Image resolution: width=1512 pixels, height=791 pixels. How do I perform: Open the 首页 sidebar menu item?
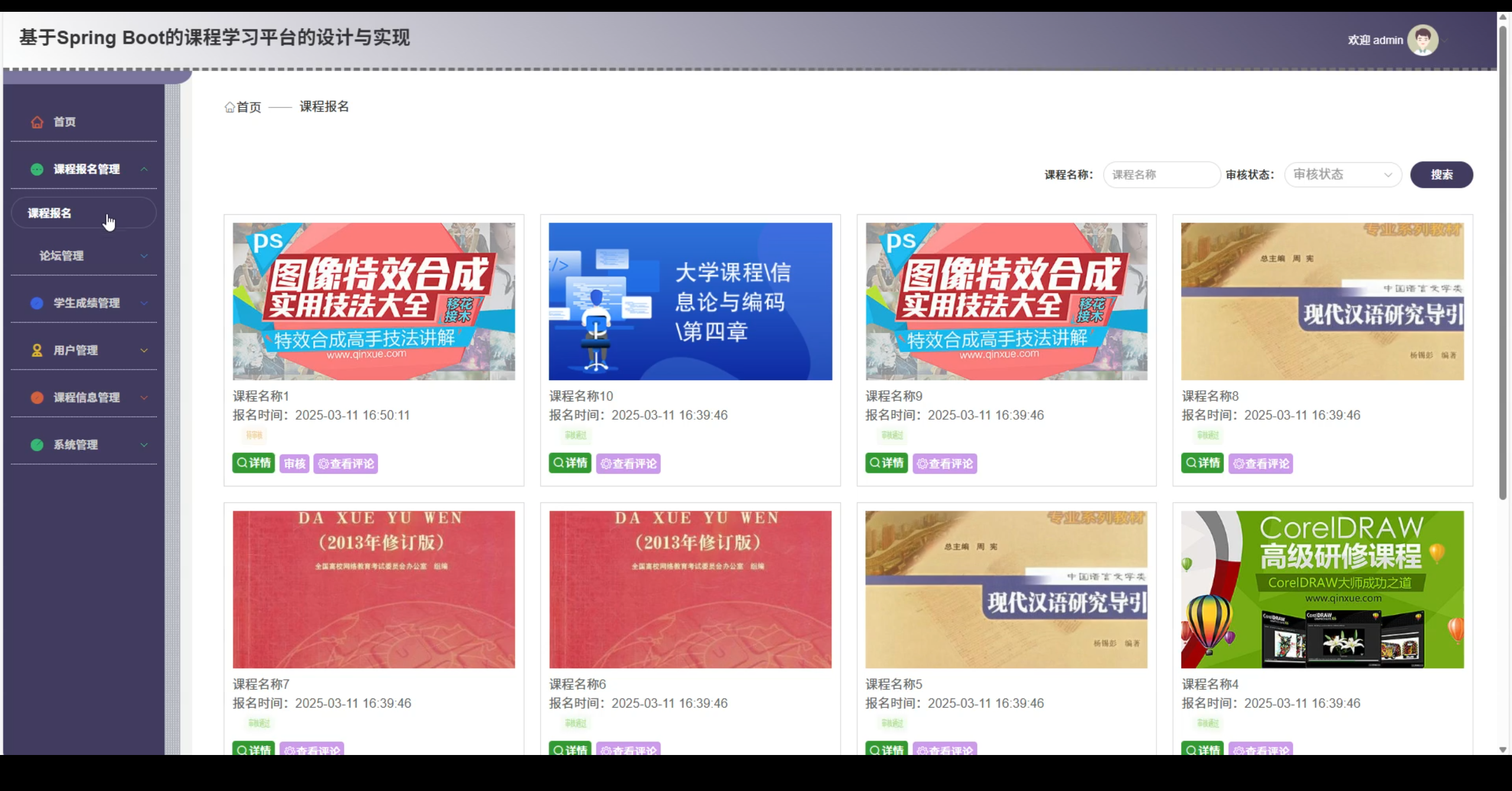[x=64, y=122]
